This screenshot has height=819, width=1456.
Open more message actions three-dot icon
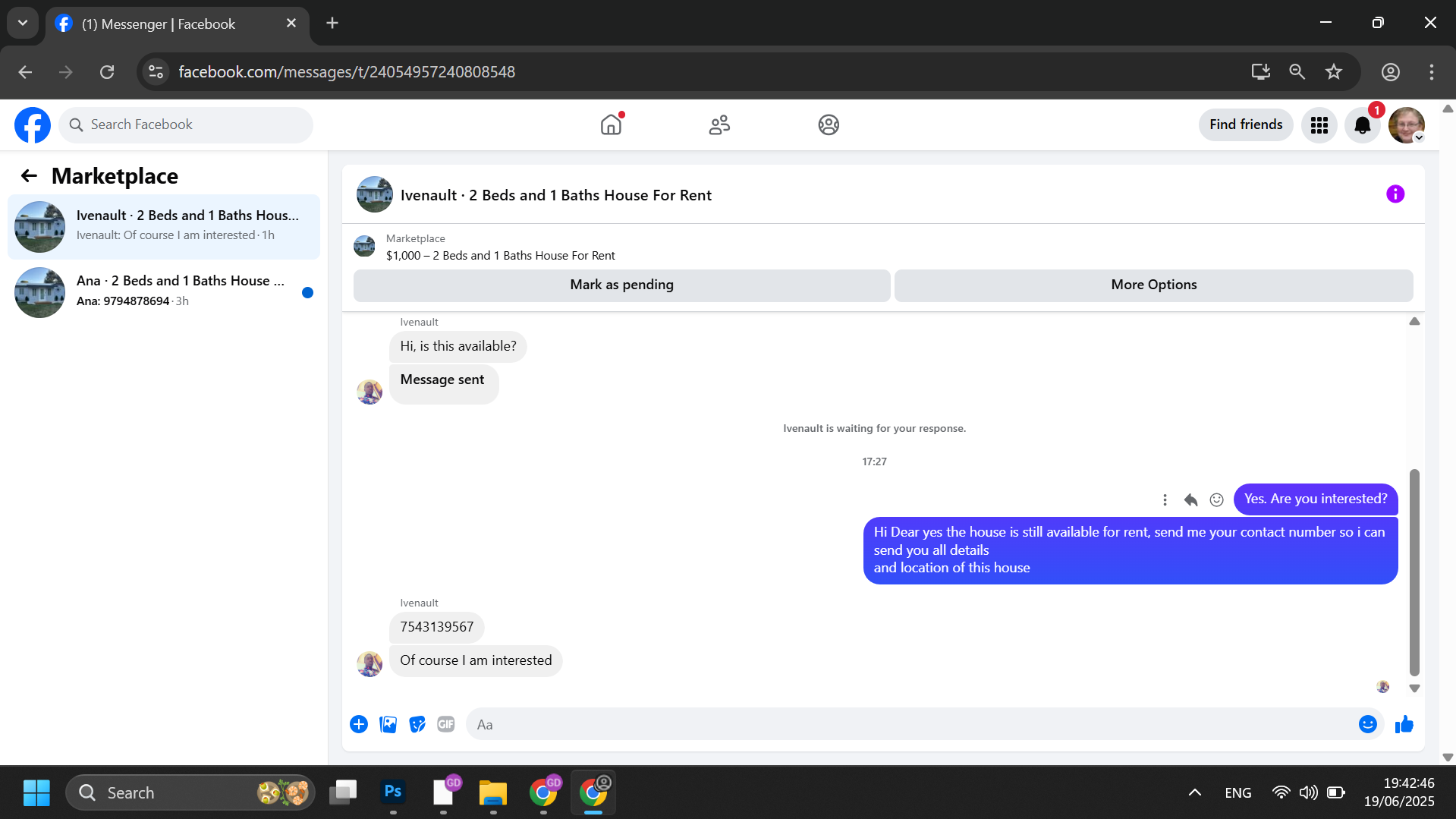pyautogui.click(x=1165, y=499)
